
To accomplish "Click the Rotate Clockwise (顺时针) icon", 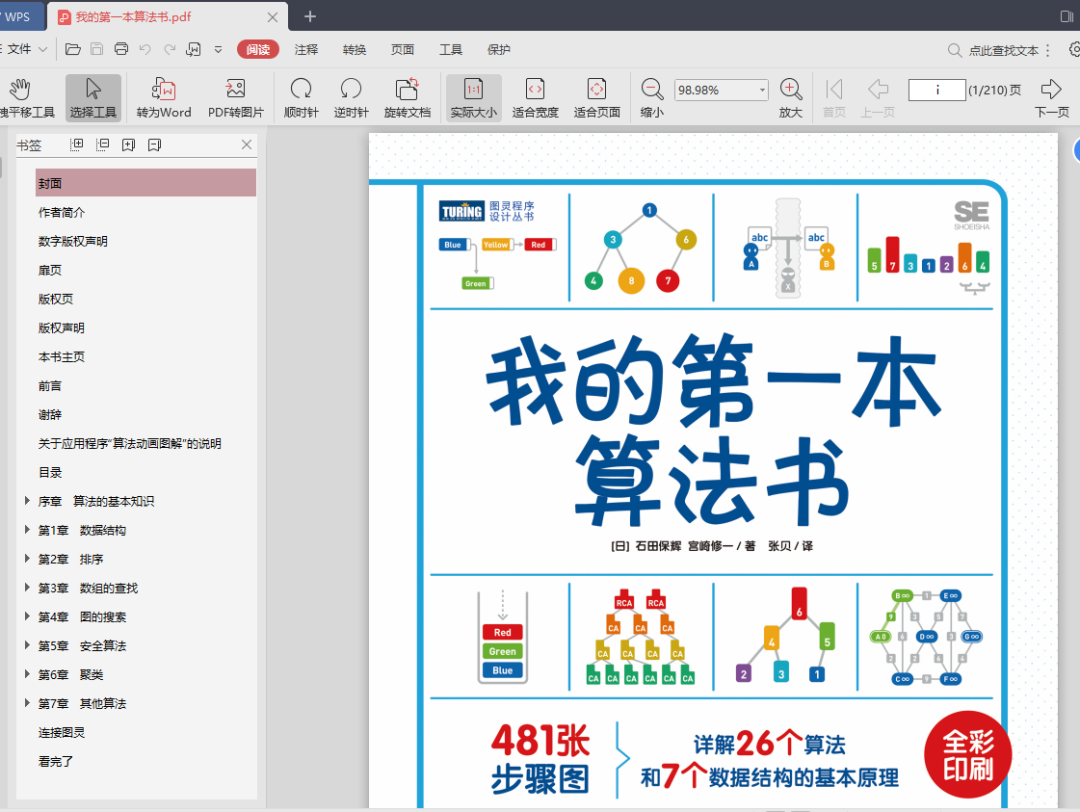I will click(300, 89).
